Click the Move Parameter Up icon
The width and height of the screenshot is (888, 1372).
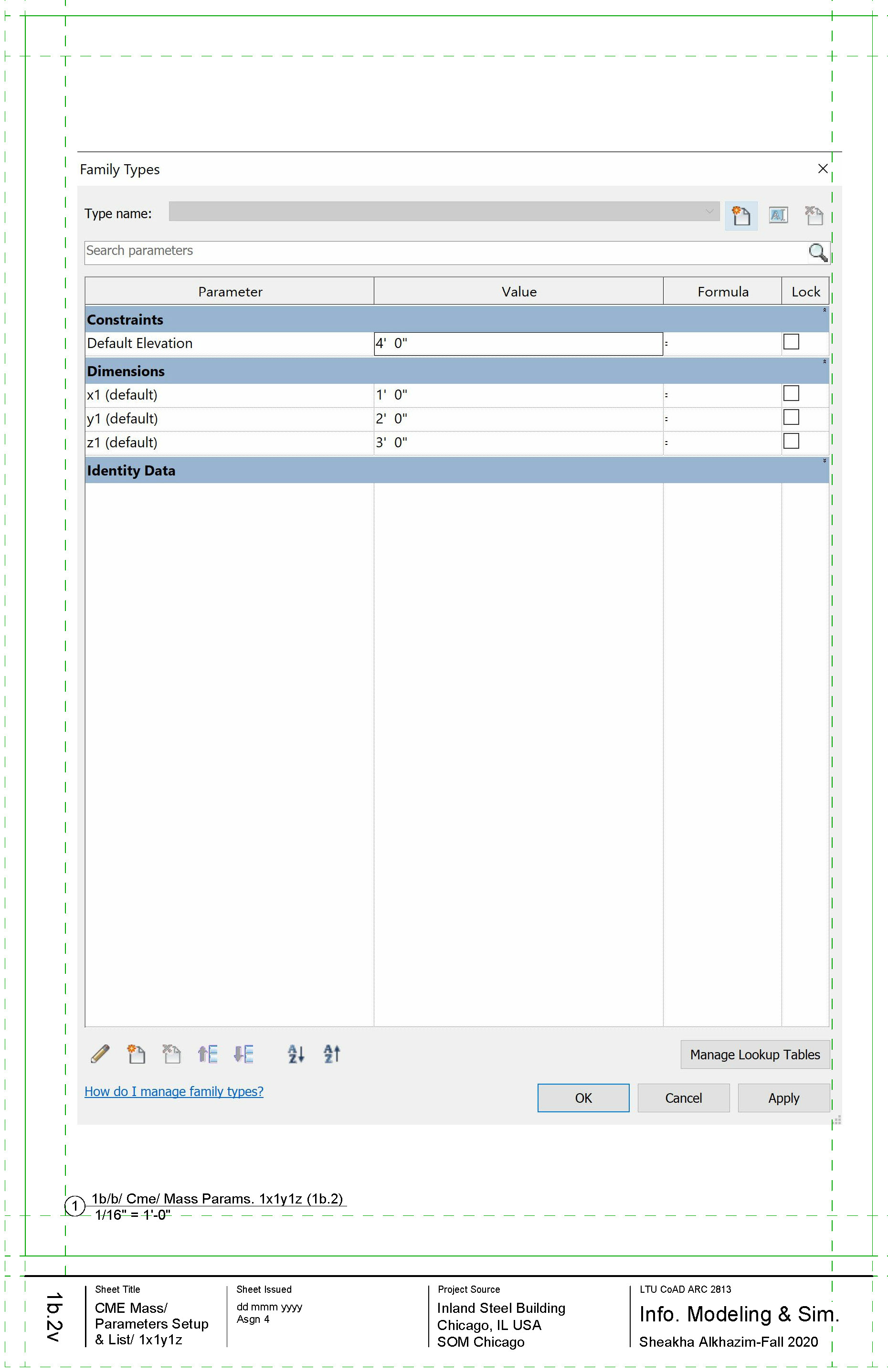208,1054
